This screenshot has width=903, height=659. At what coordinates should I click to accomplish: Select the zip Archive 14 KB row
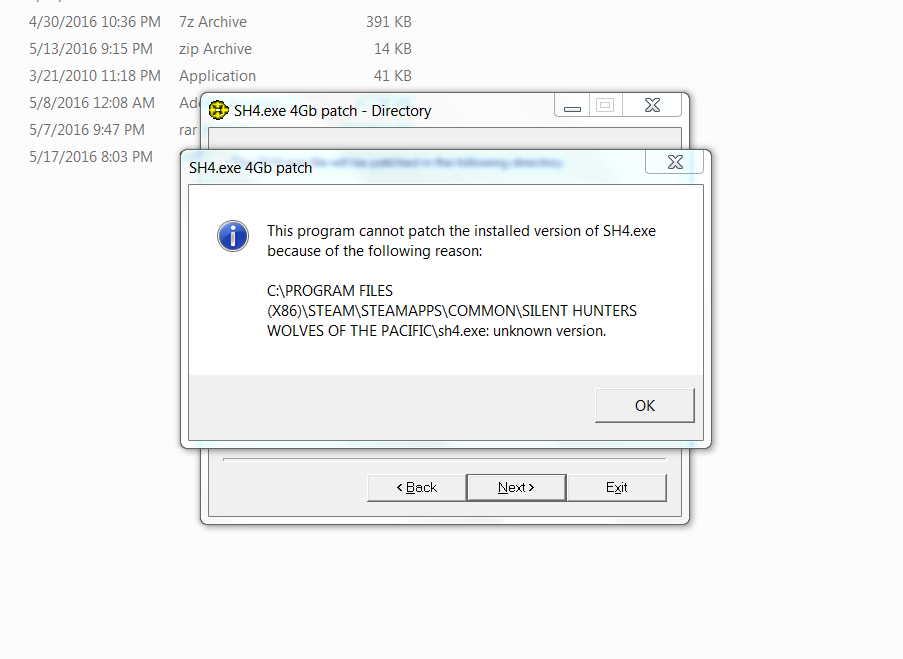click(x=220, y=49)
